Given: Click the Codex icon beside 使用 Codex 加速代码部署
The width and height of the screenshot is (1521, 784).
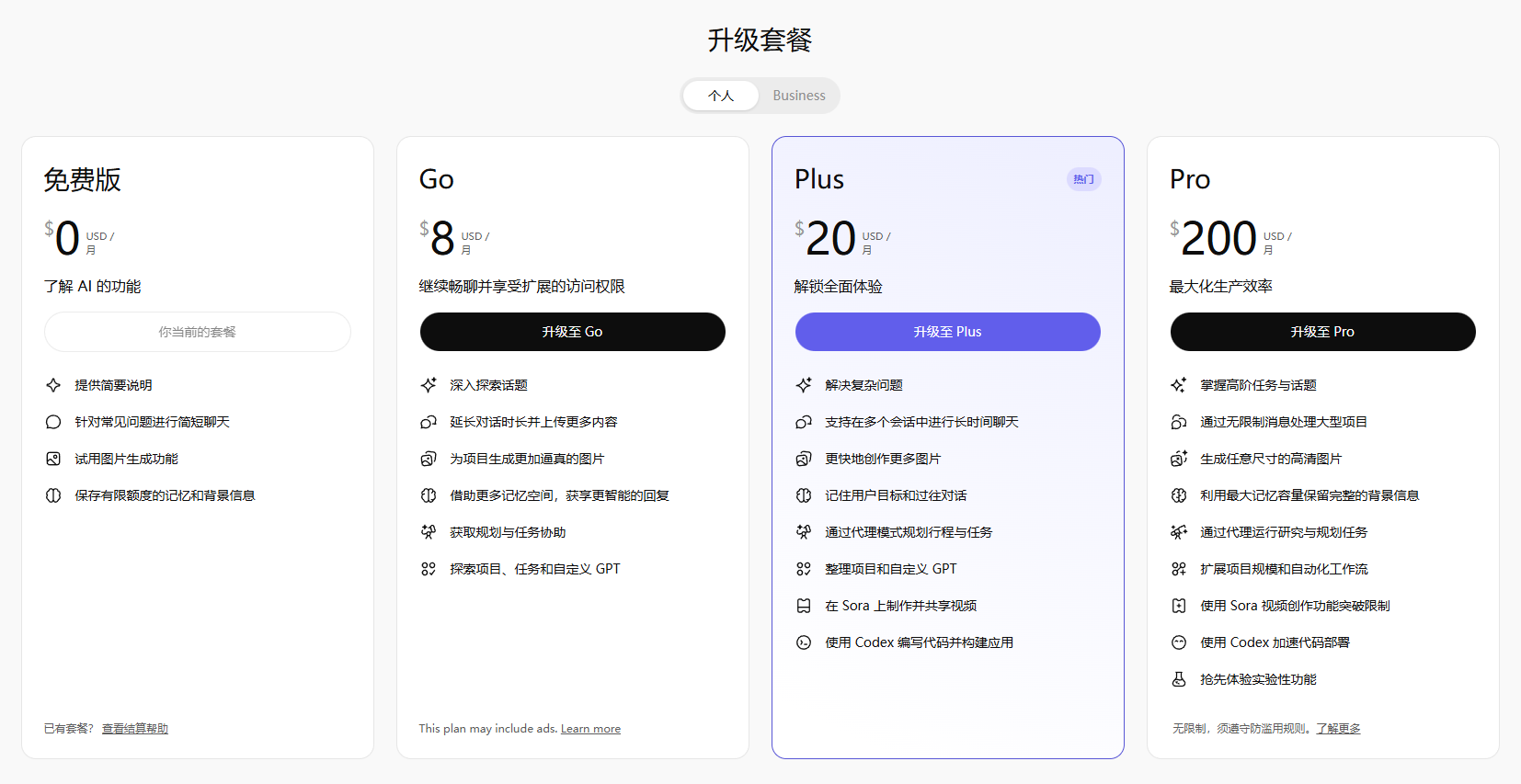Looking at the screenshot, I should pos(1179,642).
